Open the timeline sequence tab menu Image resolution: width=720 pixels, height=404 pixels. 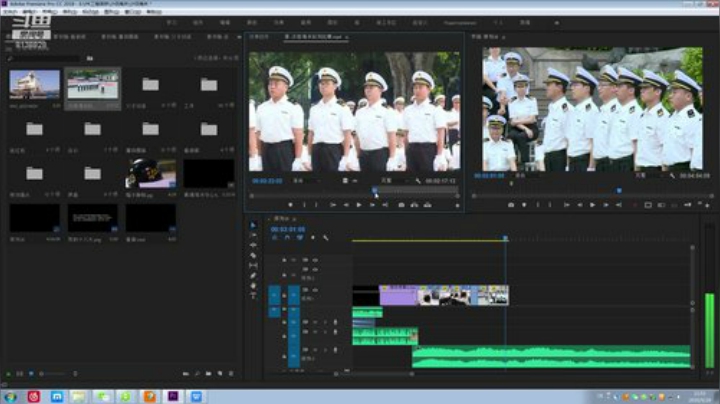pos(294,219)
